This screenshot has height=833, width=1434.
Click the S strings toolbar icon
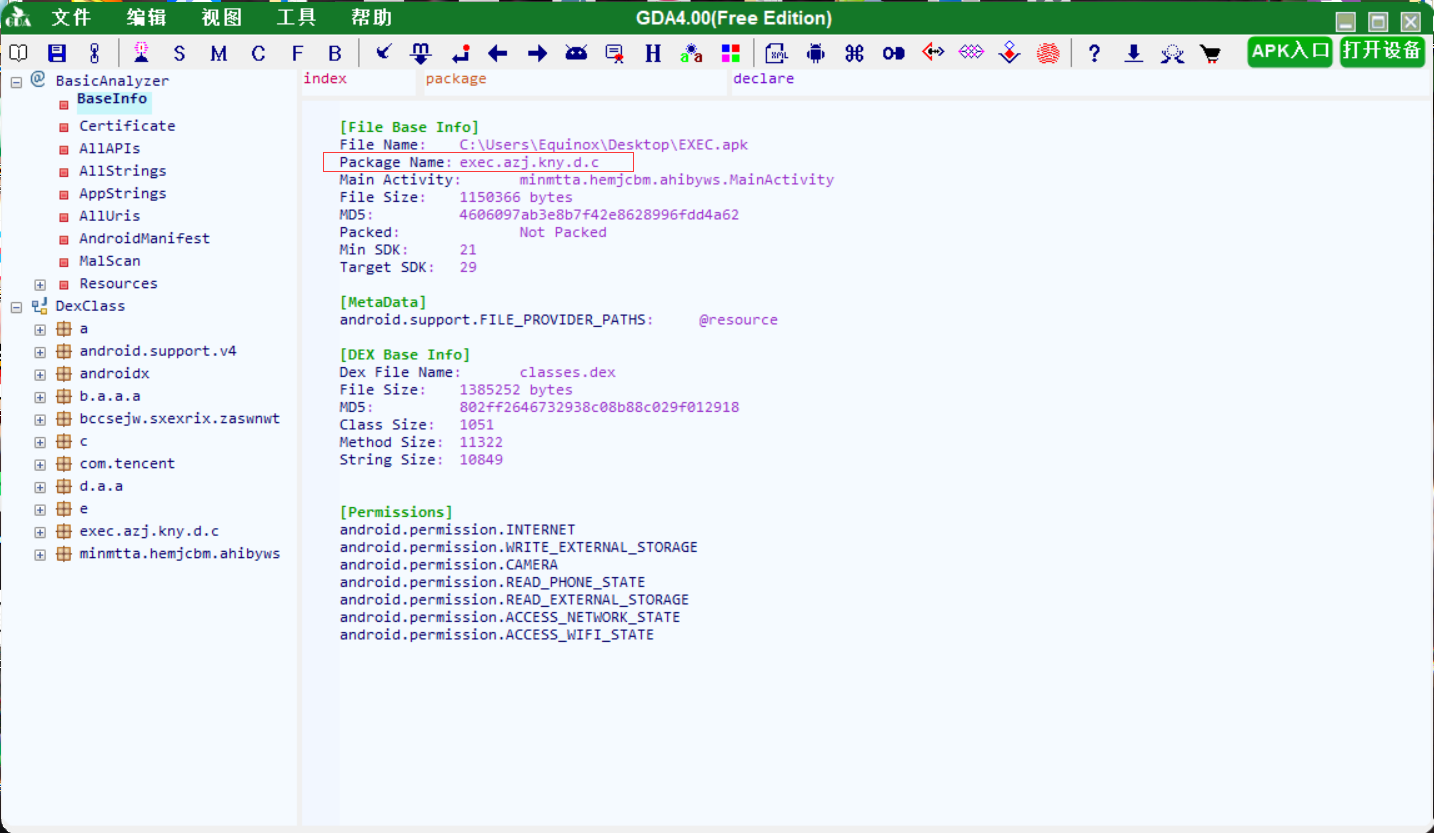tap(179, 54)
